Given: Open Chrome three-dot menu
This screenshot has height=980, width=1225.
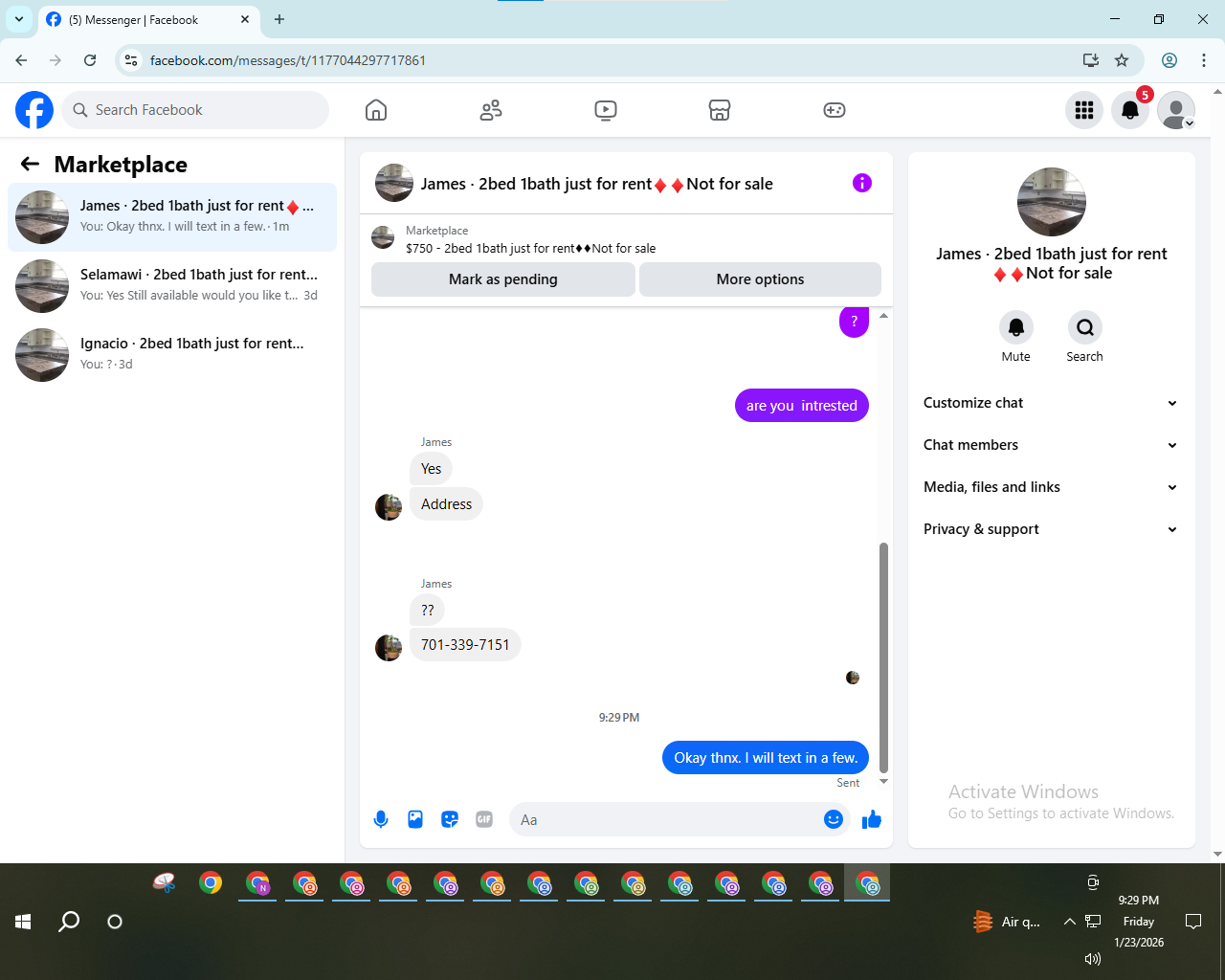Looking at the screenshot, I should point(1204,60).
